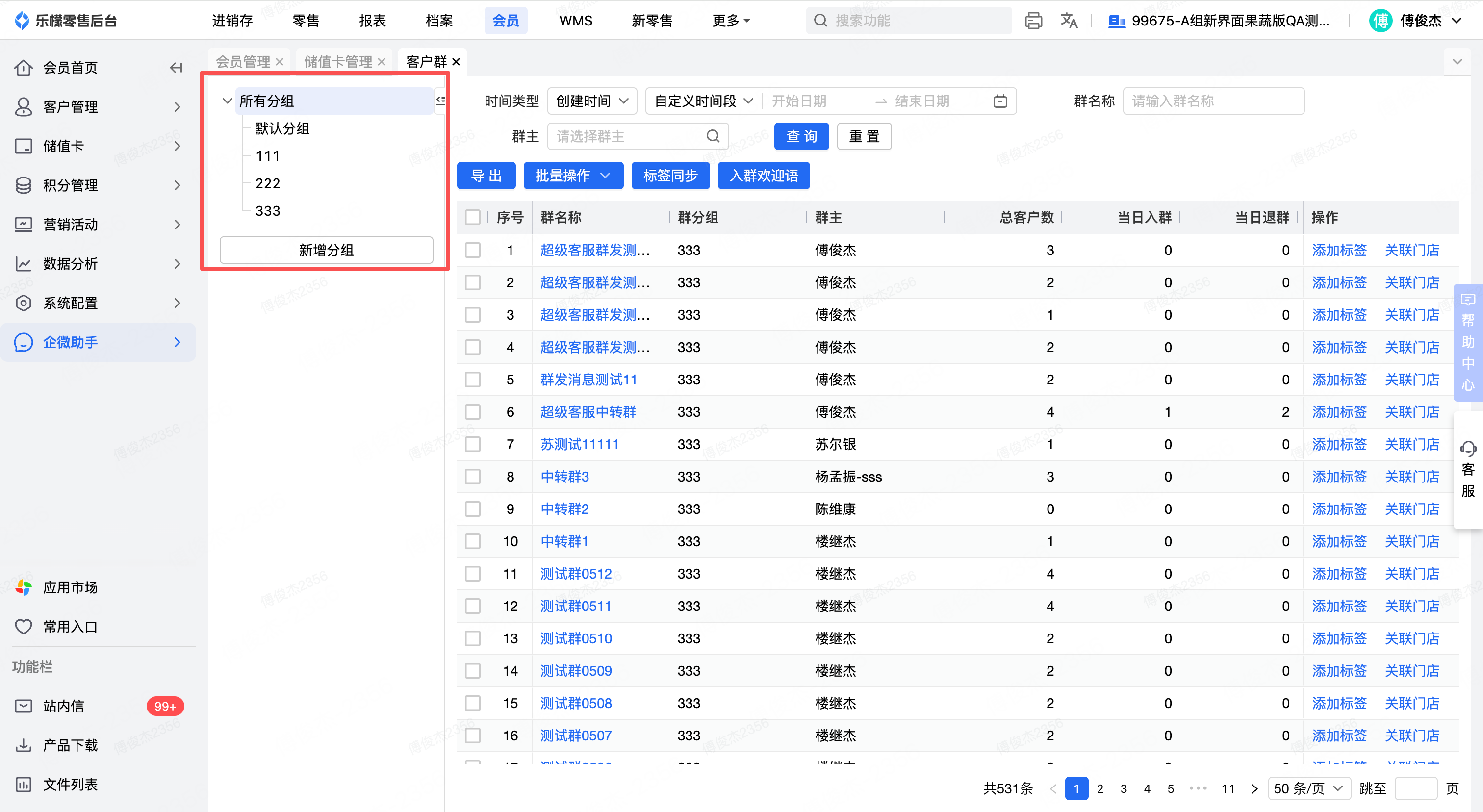Open the calendar date picker icon
Screen dimensions: 1483x812
(1000, 102)
